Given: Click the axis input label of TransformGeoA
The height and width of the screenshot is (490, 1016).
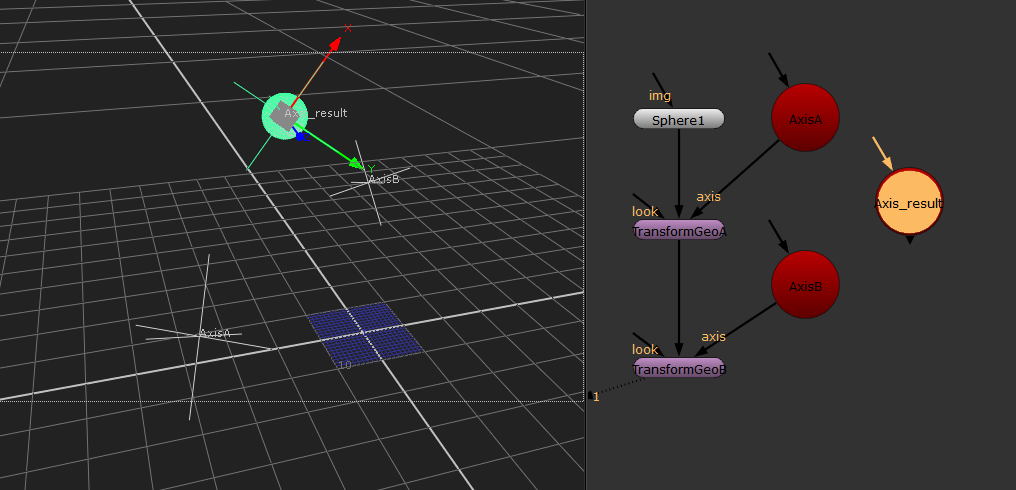Looking at the screenshot, I should [708, 197].
